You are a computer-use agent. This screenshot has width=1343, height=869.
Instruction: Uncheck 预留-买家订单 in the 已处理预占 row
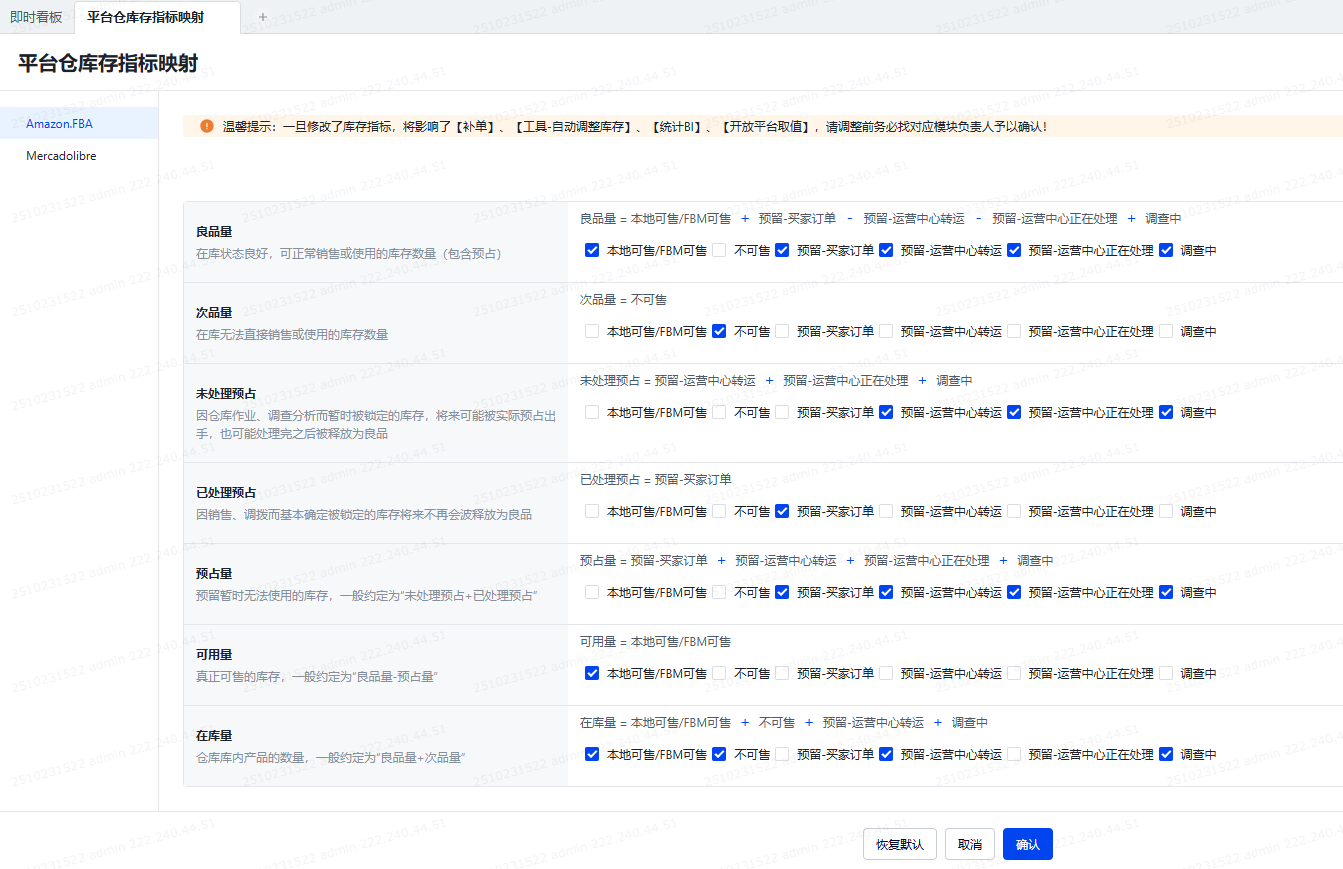(x=782, y=511)
